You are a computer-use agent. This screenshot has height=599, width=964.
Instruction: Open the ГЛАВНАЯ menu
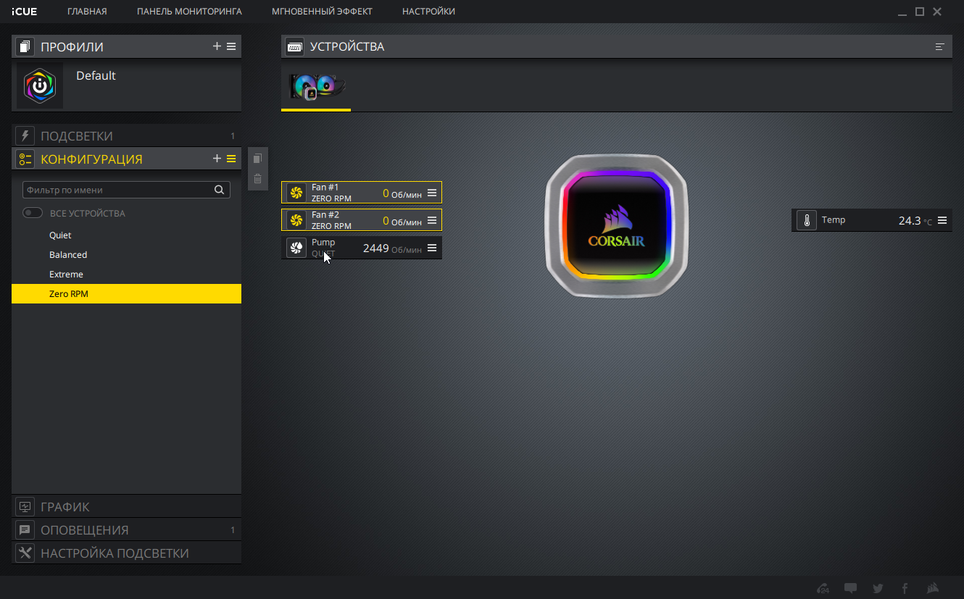pyautogui.click(x=87, y=12)
